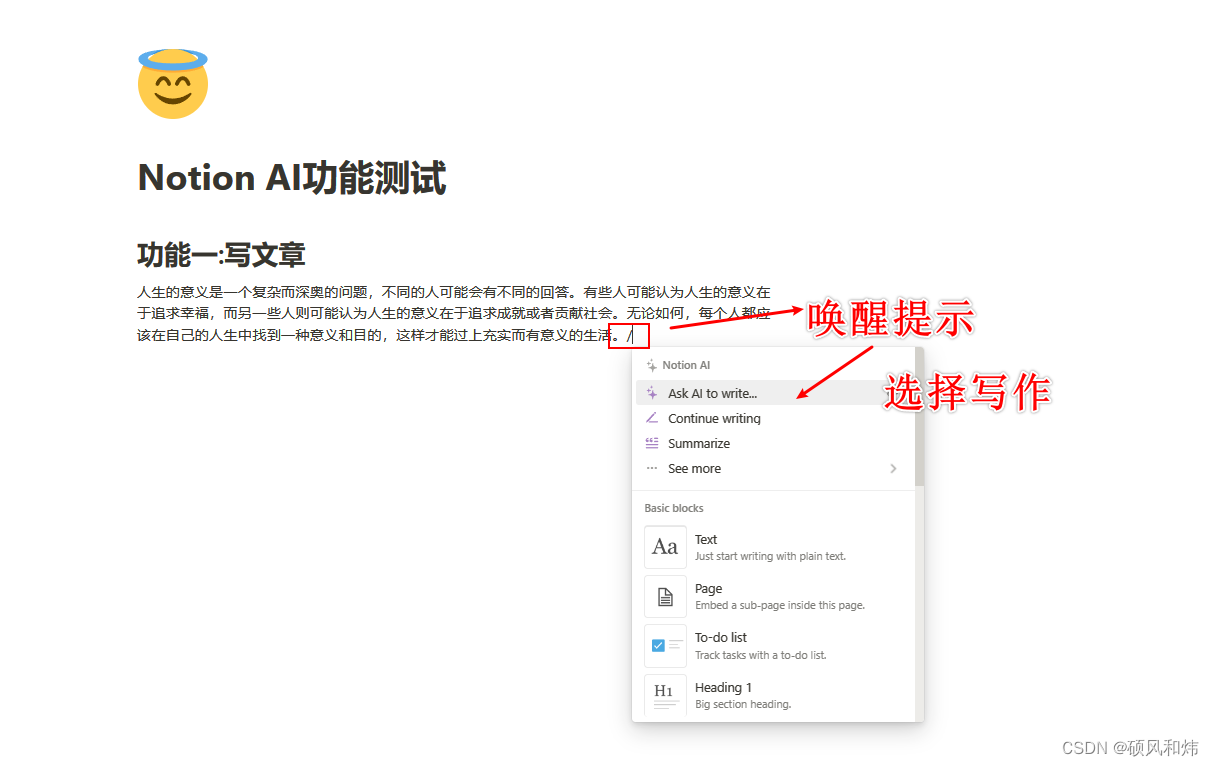Click the sparkle icon beside Ask AI to write
Screen dimensions: 1214x766
coord(652,393)
